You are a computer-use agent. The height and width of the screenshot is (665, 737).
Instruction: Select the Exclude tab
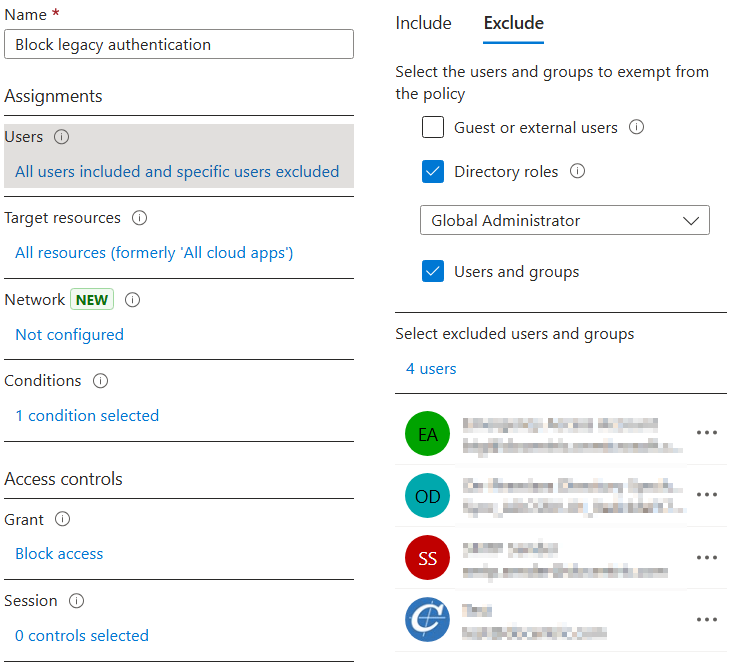[513, 23]
